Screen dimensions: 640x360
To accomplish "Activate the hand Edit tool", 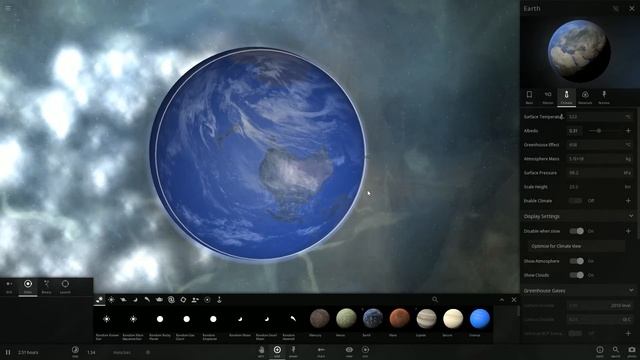I will [261, 351].
